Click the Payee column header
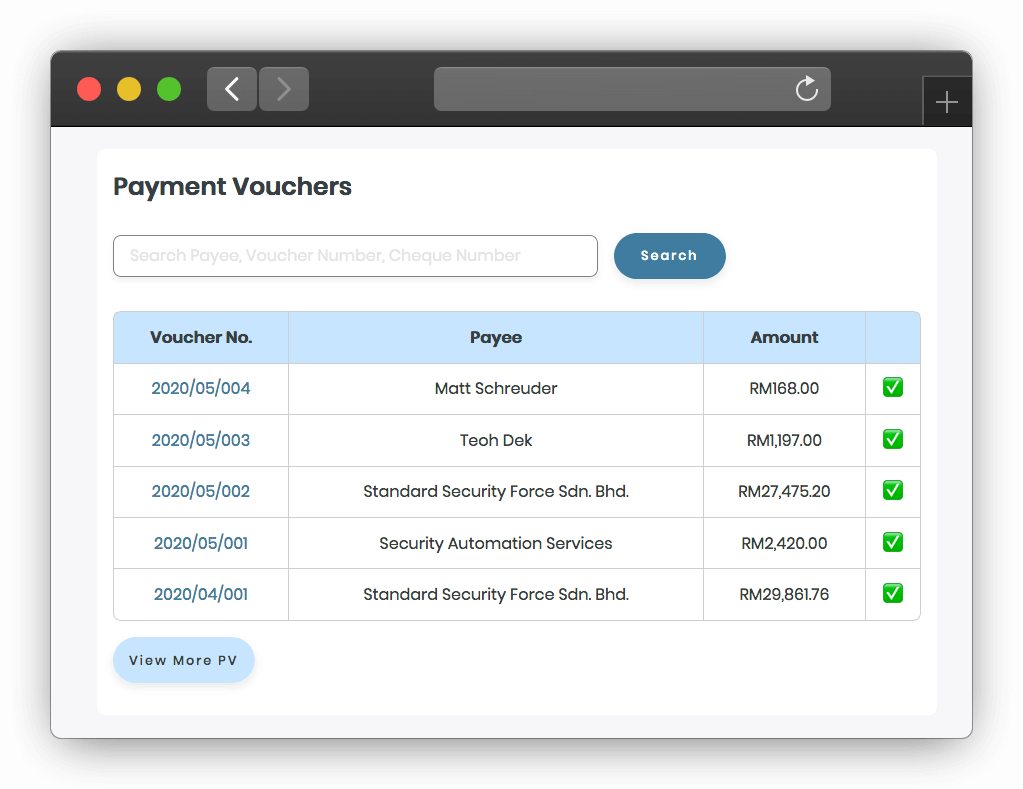This screenshot has width=1023, height=789. click(x=495, y=337)
